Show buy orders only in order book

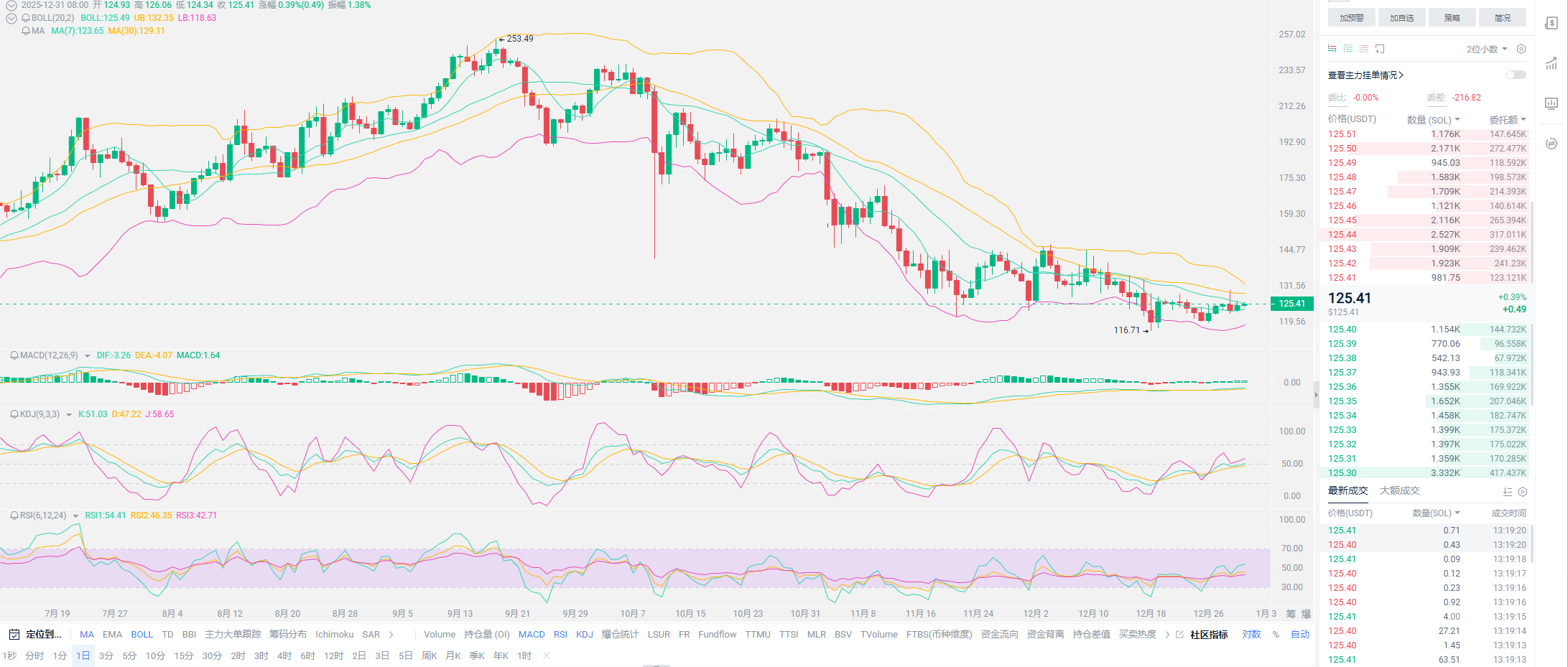[1348, 49]
